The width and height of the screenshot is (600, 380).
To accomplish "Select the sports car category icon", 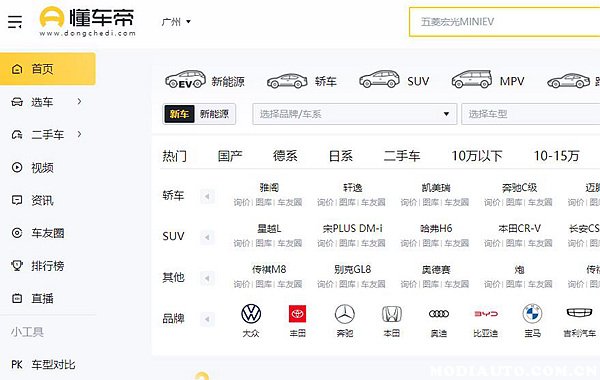I will click(568, 81).
